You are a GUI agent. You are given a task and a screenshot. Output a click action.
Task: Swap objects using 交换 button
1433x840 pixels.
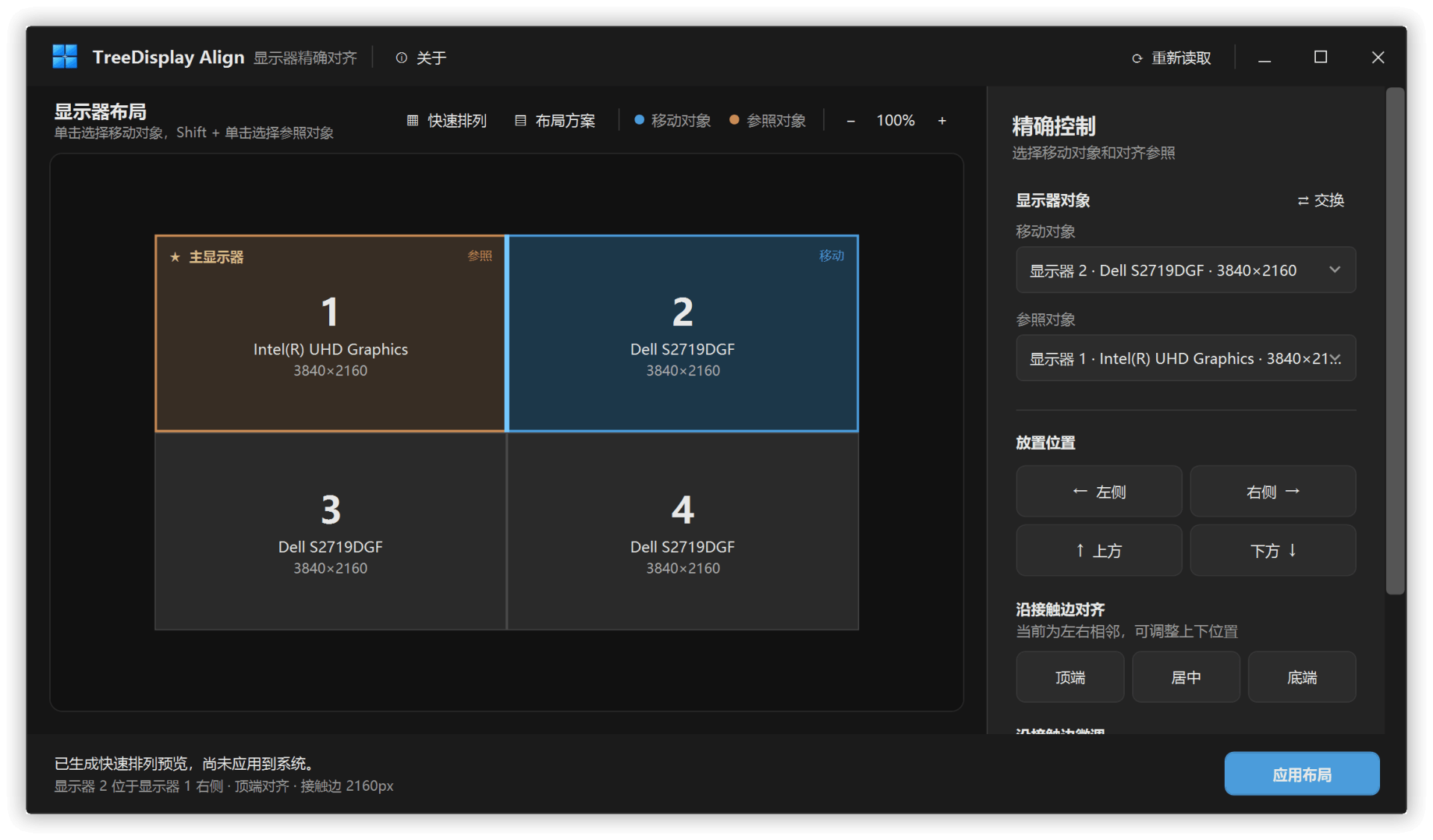point(1320,201)
